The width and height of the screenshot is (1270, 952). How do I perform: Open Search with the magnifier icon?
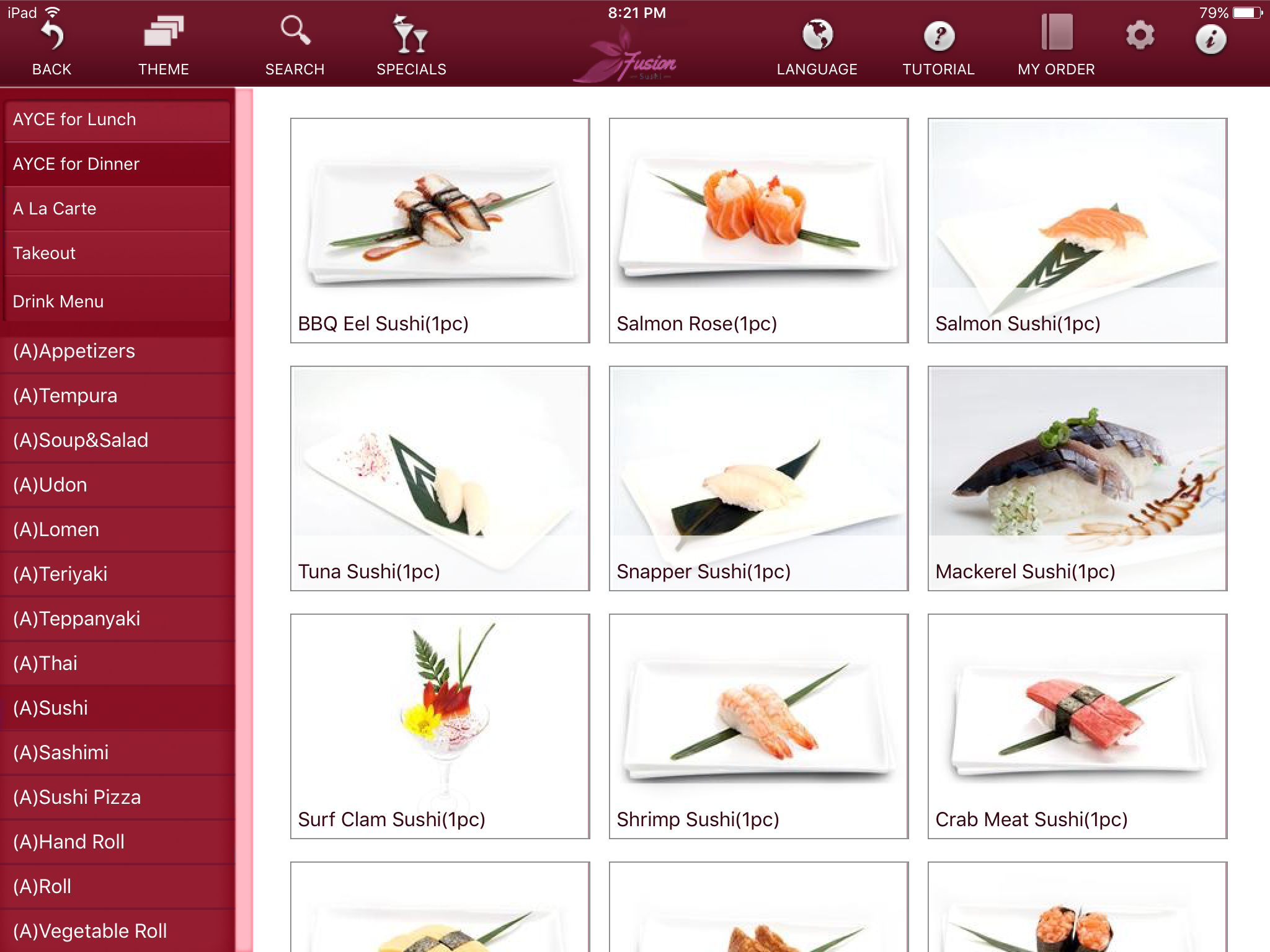point(295,31)
